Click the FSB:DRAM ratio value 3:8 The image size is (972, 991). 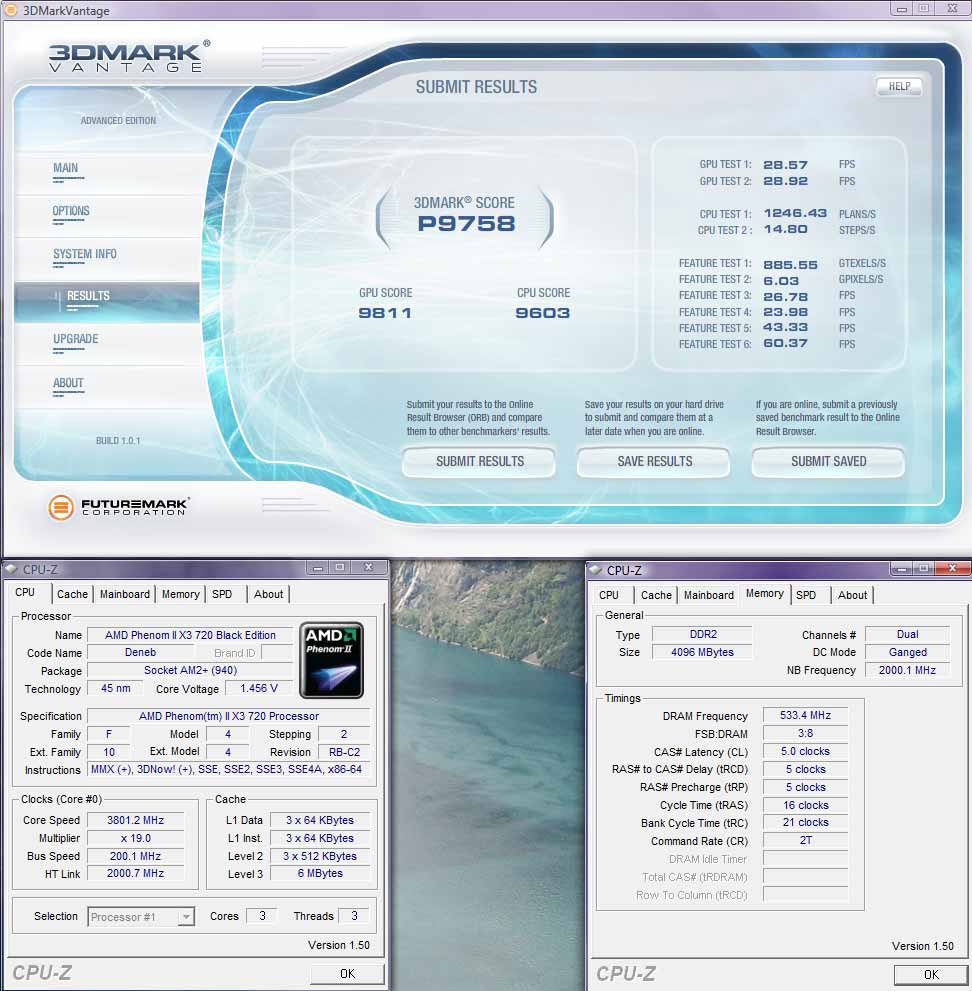805,733
